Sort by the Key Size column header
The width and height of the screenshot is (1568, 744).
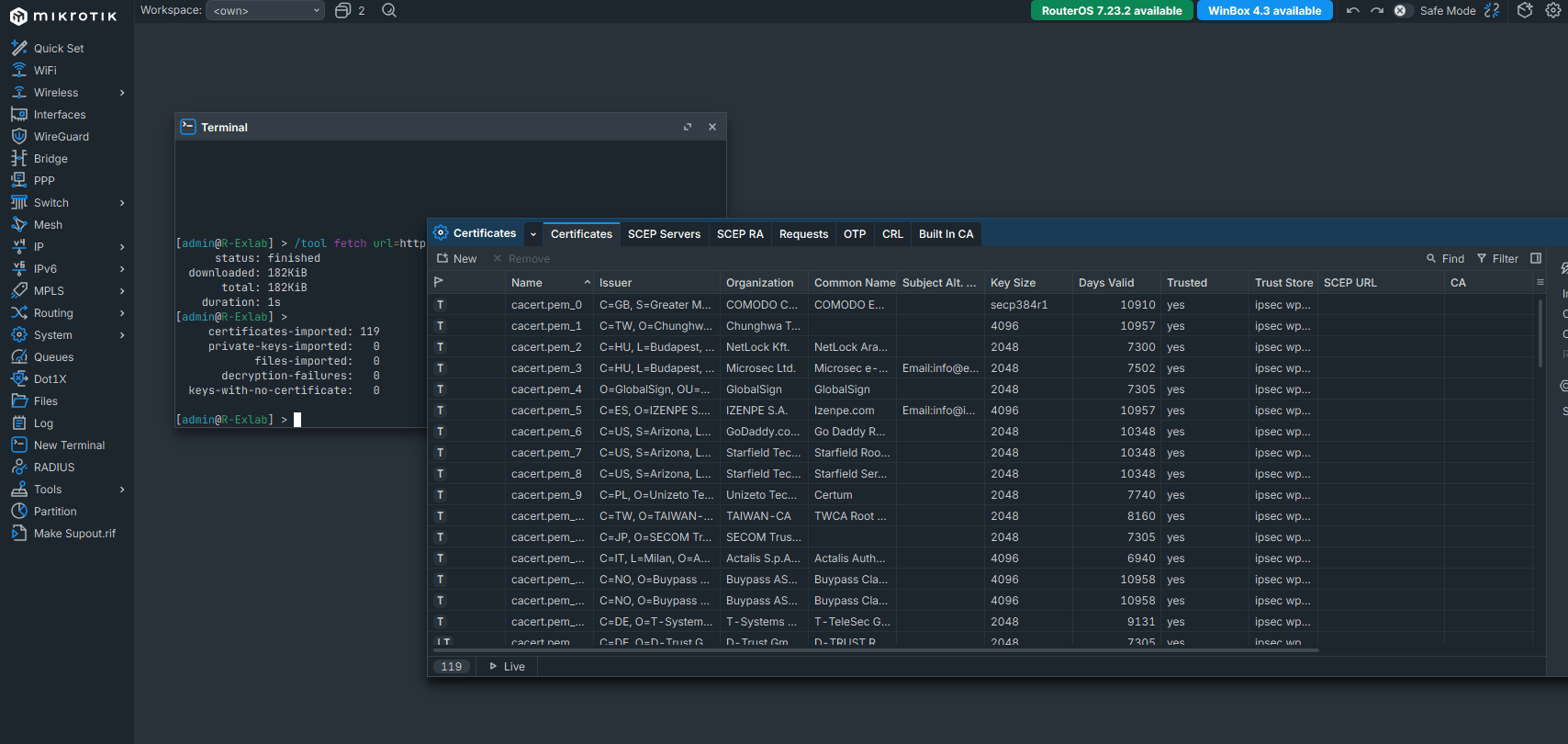pyautogui.click(x=1028, y=282)
